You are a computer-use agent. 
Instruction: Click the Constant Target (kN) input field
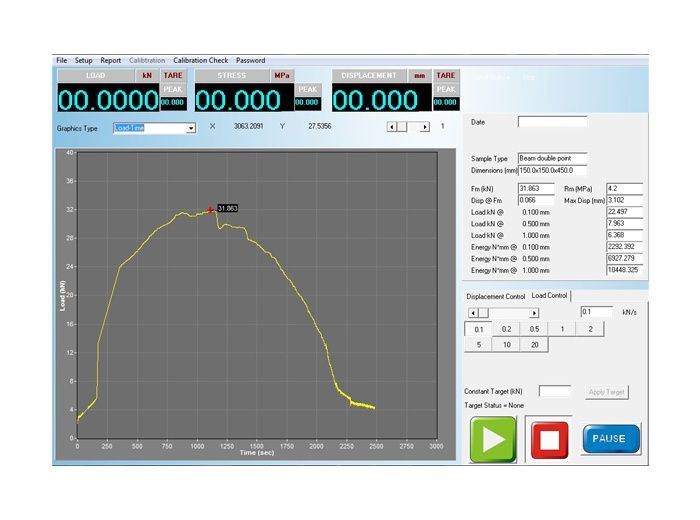point(555,391)
